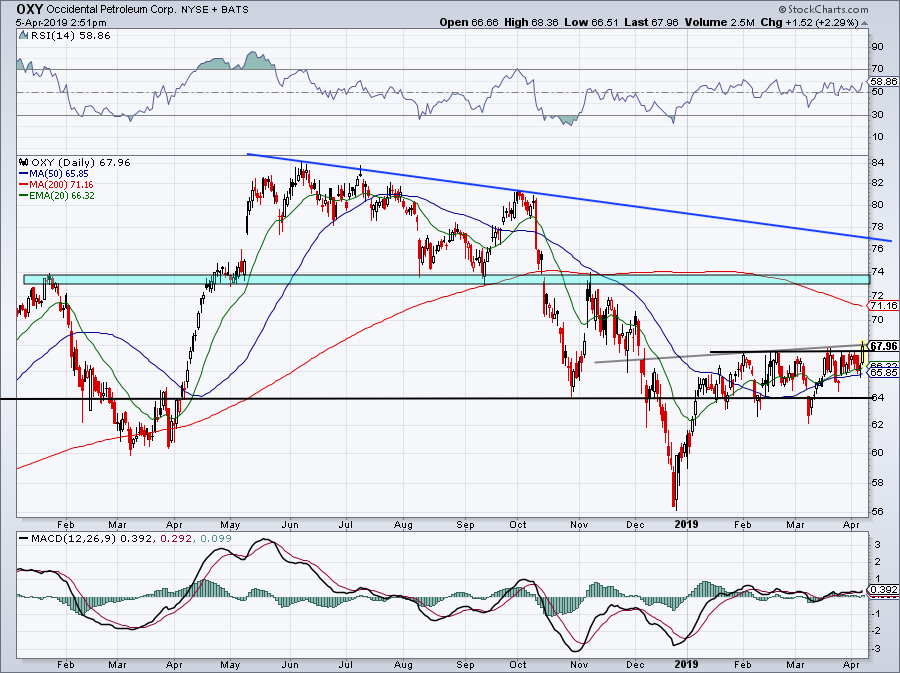Click the Open 66.66 value
This screenshot has width=900, height=673.
point(469,22)
